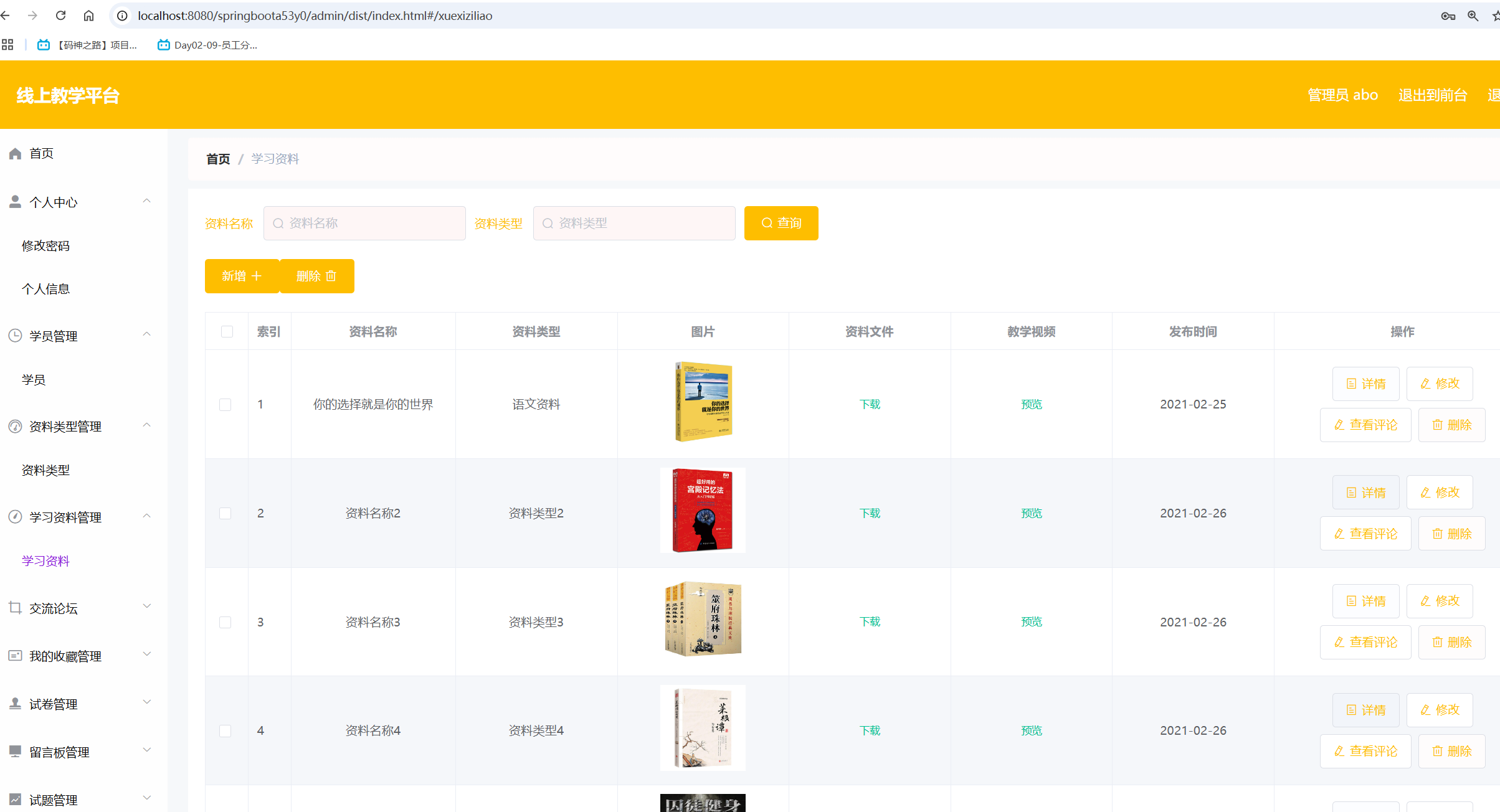This screenshot has height=812, width=1500.
Task: Download the file for 资料名称2
Action: pos(870,513)
